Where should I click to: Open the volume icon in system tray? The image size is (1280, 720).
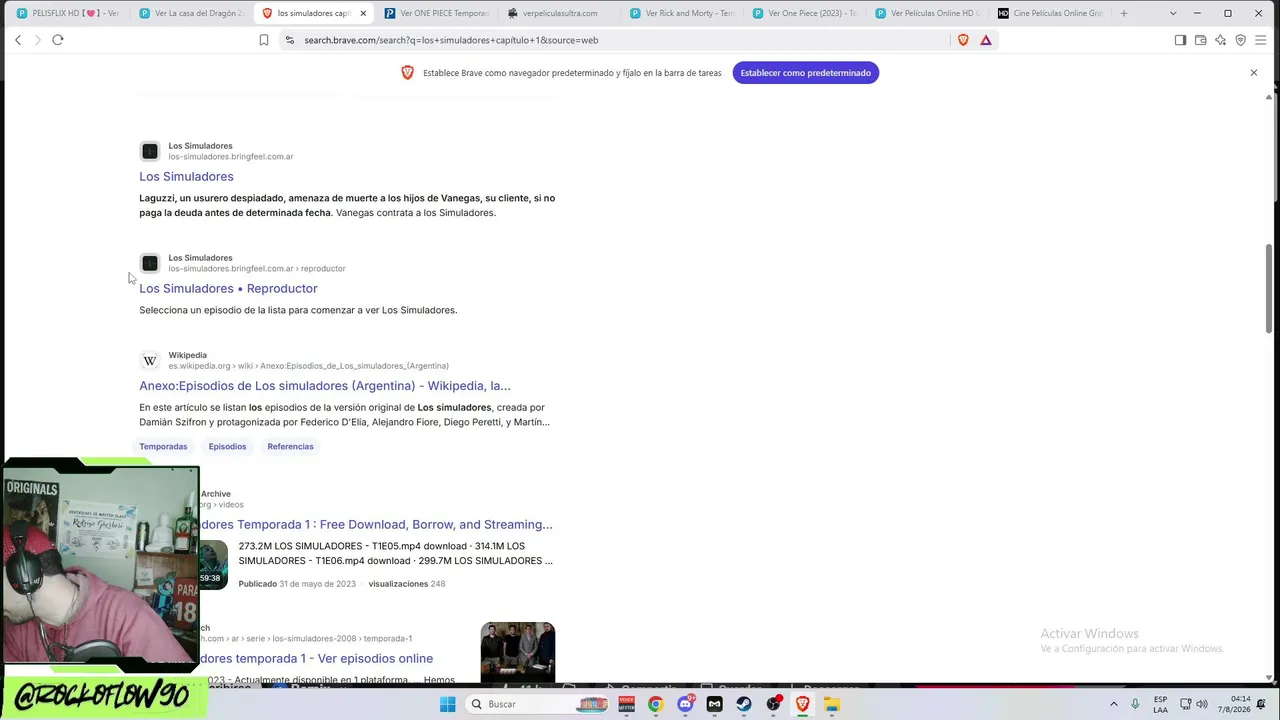(1202, 704)
